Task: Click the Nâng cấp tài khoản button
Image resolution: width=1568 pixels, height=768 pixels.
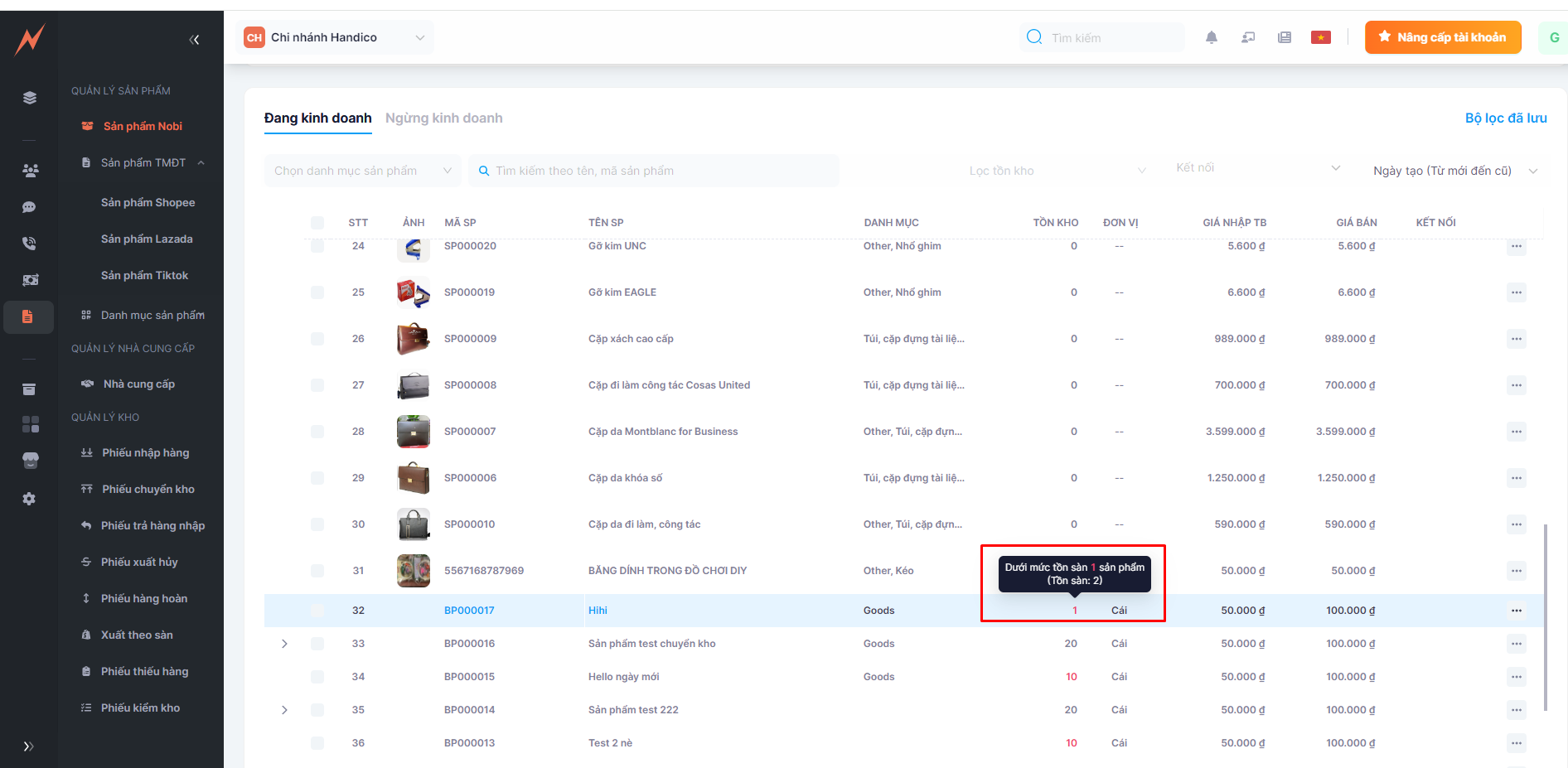Action: (1442, 37)
